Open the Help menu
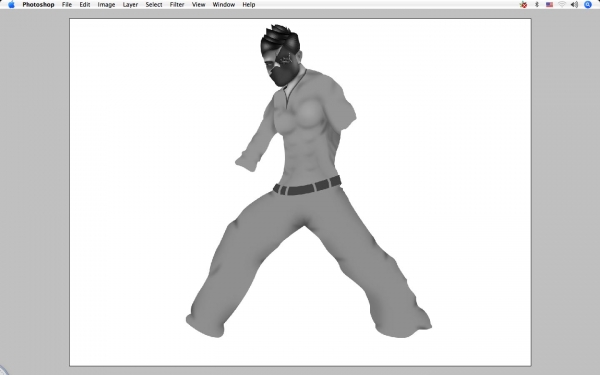Image resolution: width=600 pixels, height=375 pixels. coord(249,5)
